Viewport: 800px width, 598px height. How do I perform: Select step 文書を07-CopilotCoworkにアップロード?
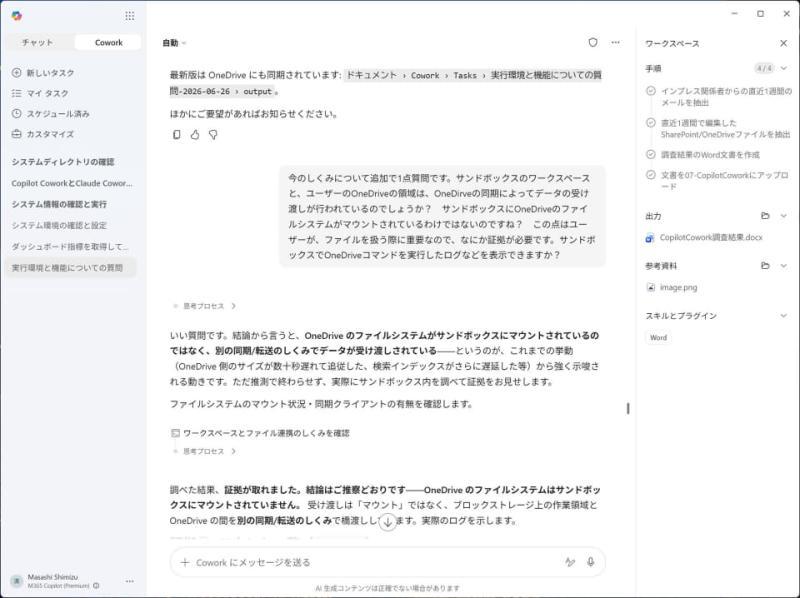(x=725, y=181)
